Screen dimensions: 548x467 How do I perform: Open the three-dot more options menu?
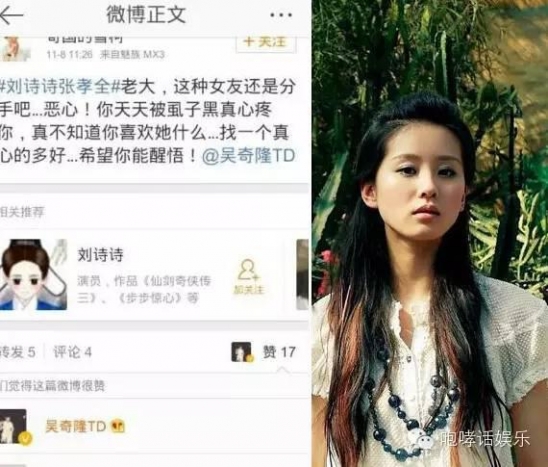pos(281,15)
